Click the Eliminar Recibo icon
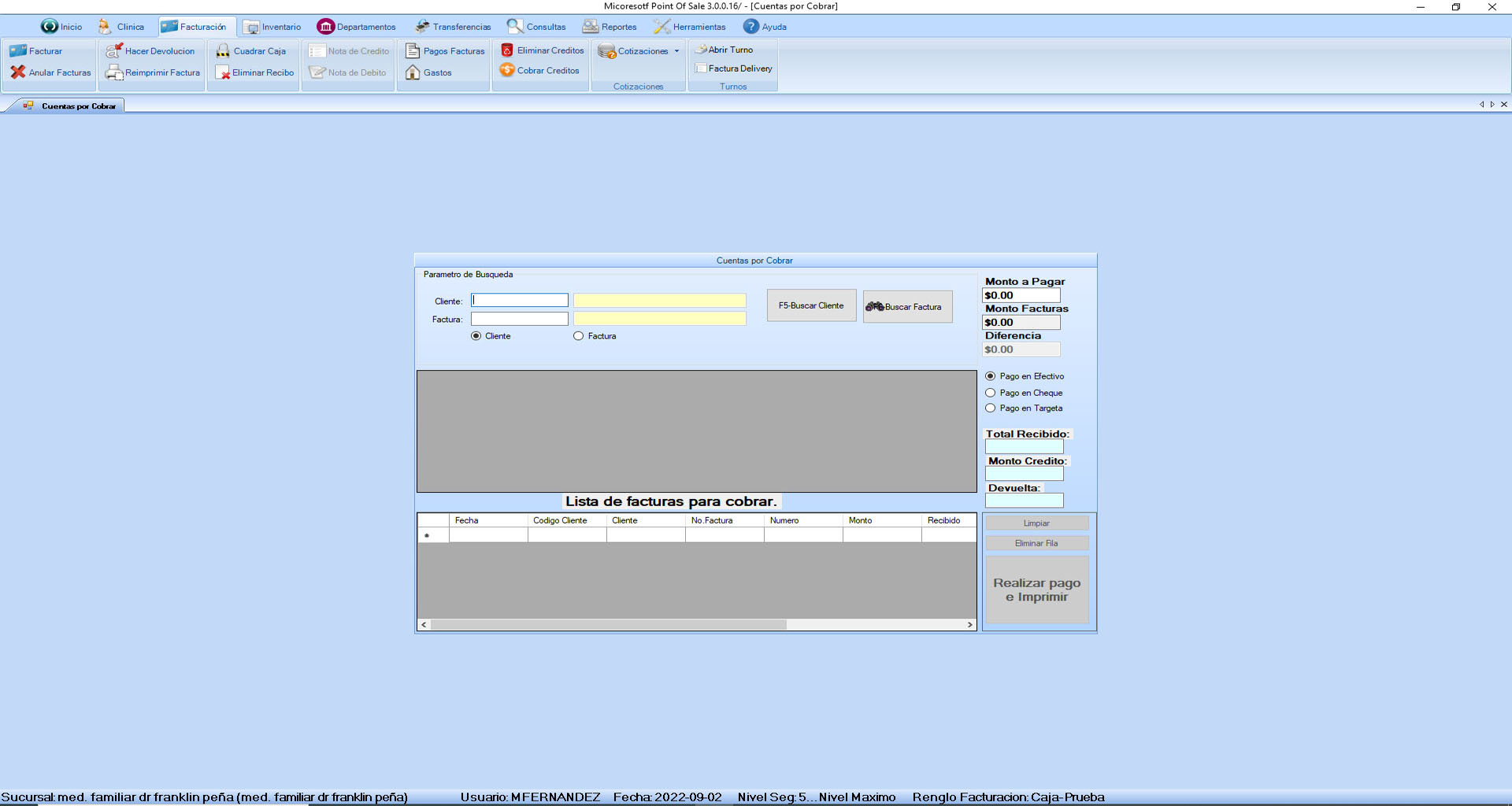This screenshot has height=806, width=1512. click(x=223, y=72)
